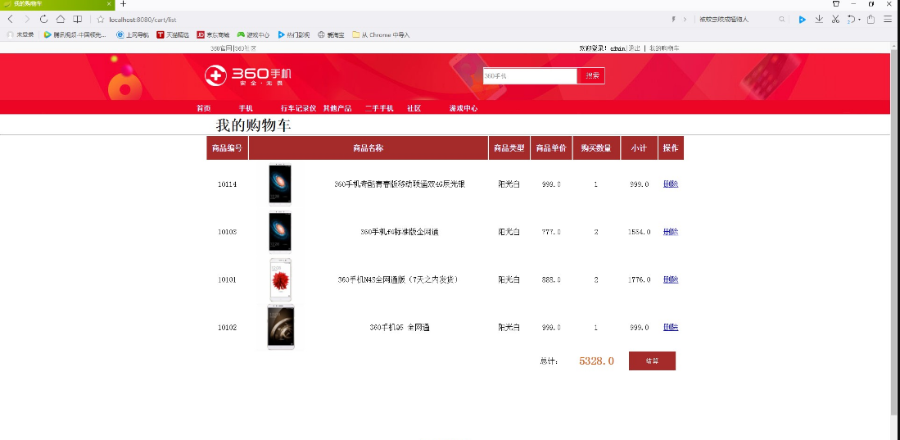900x440 pixels.
Task: Open the 其他产品 navigation item
Action: pyautogui.click(x=337, y=108)
